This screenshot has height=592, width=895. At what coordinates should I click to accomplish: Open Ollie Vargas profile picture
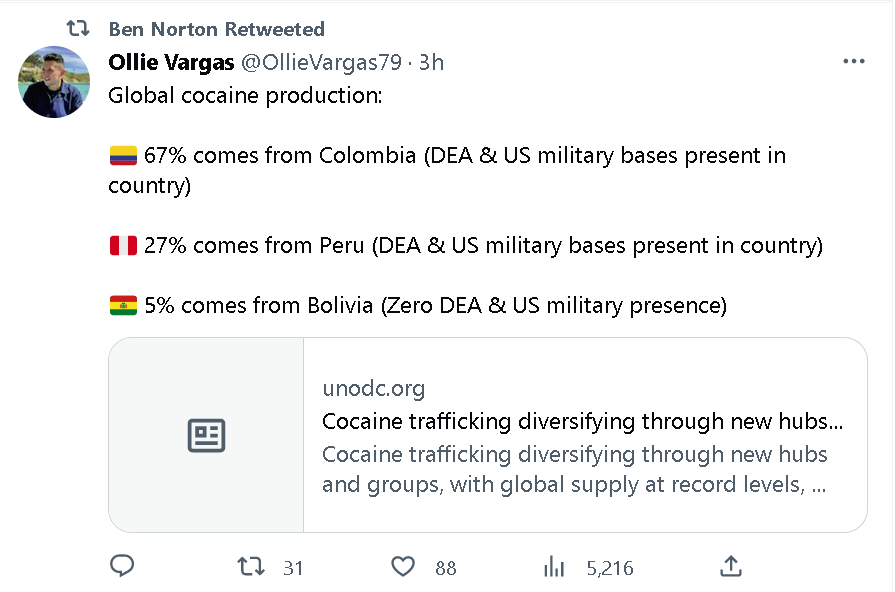click(54, 82)
